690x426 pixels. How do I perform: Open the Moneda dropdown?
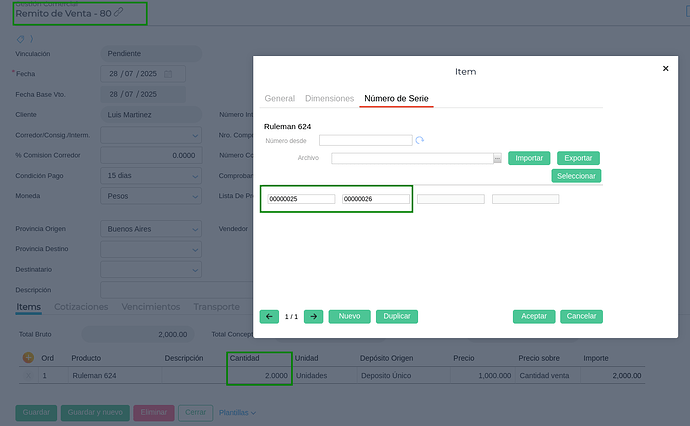[191, 196]
